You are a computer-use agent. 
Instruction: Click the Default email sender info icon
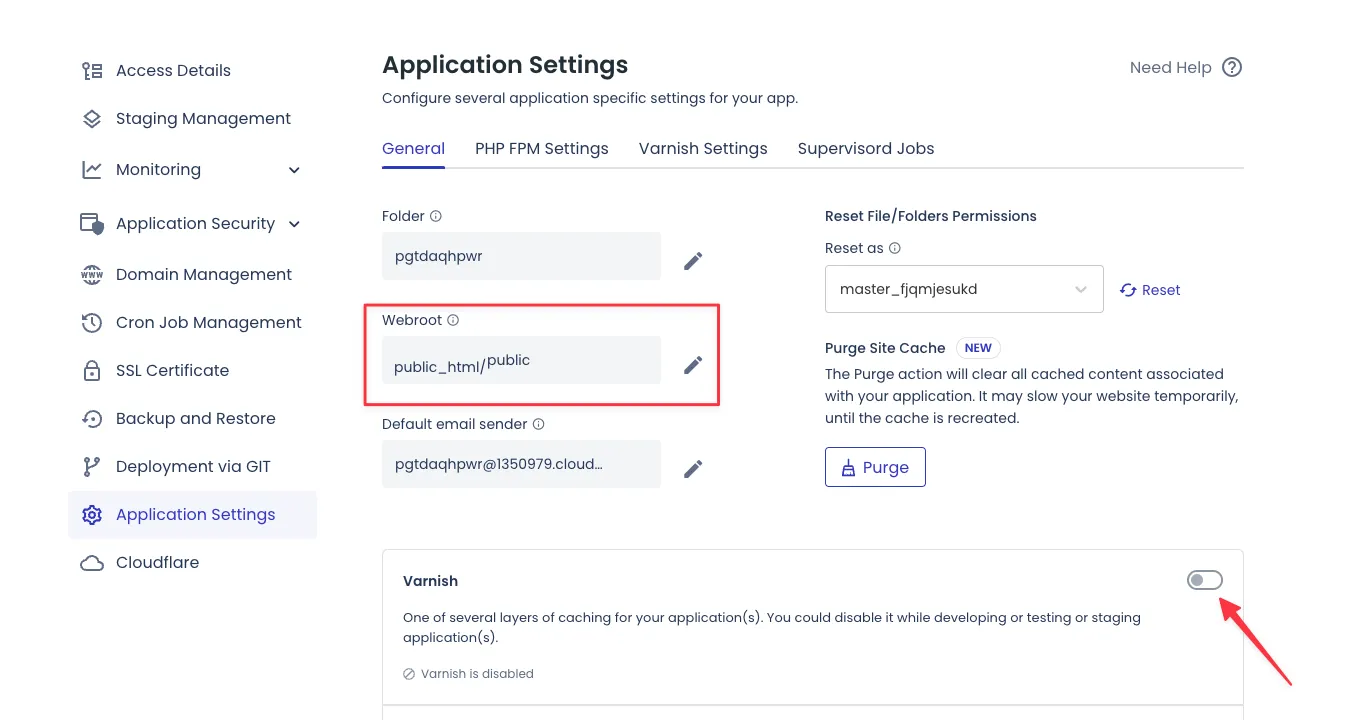[539, 424]
